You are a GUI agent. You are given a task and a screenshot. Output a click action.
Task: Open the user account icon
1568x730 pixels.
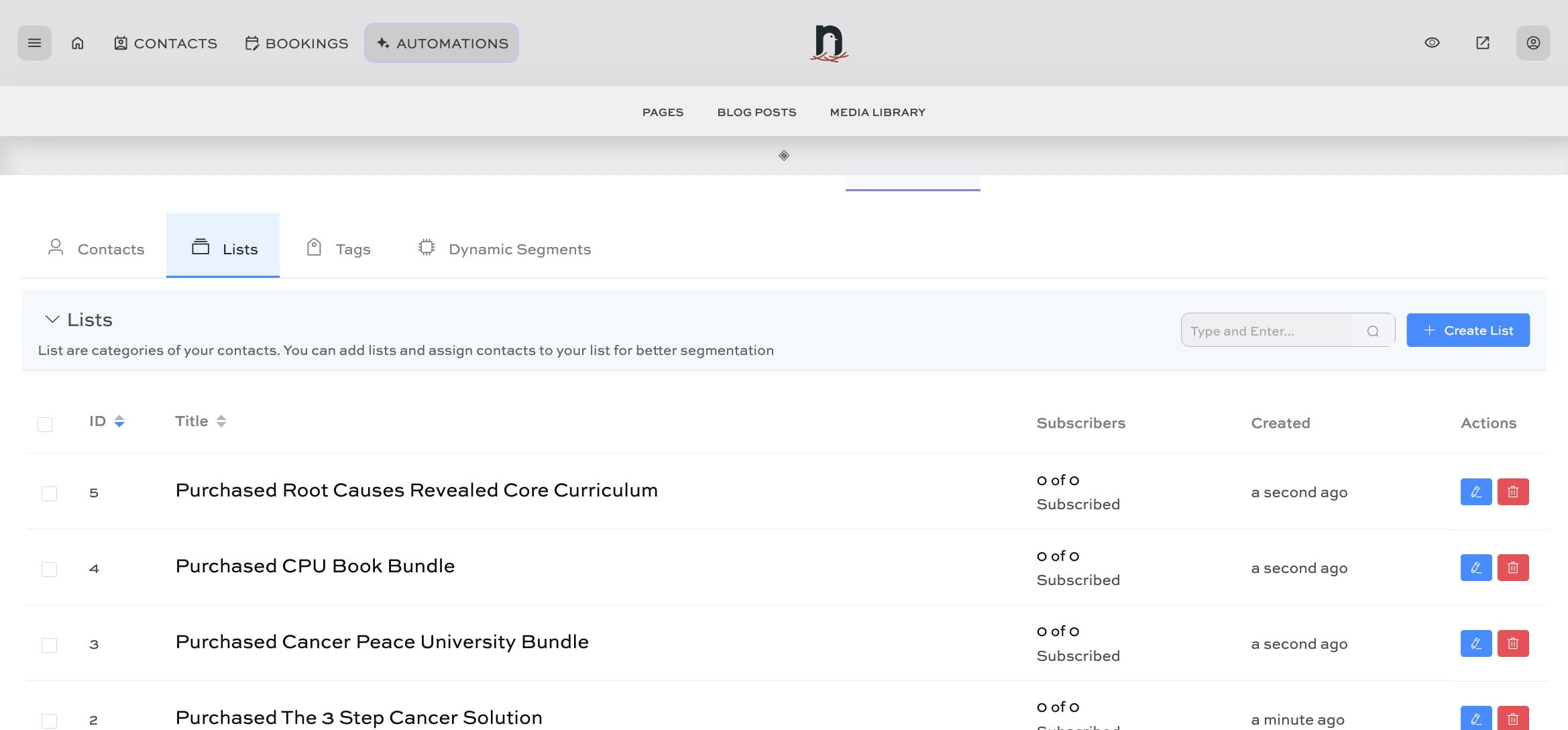[1533, 43]
